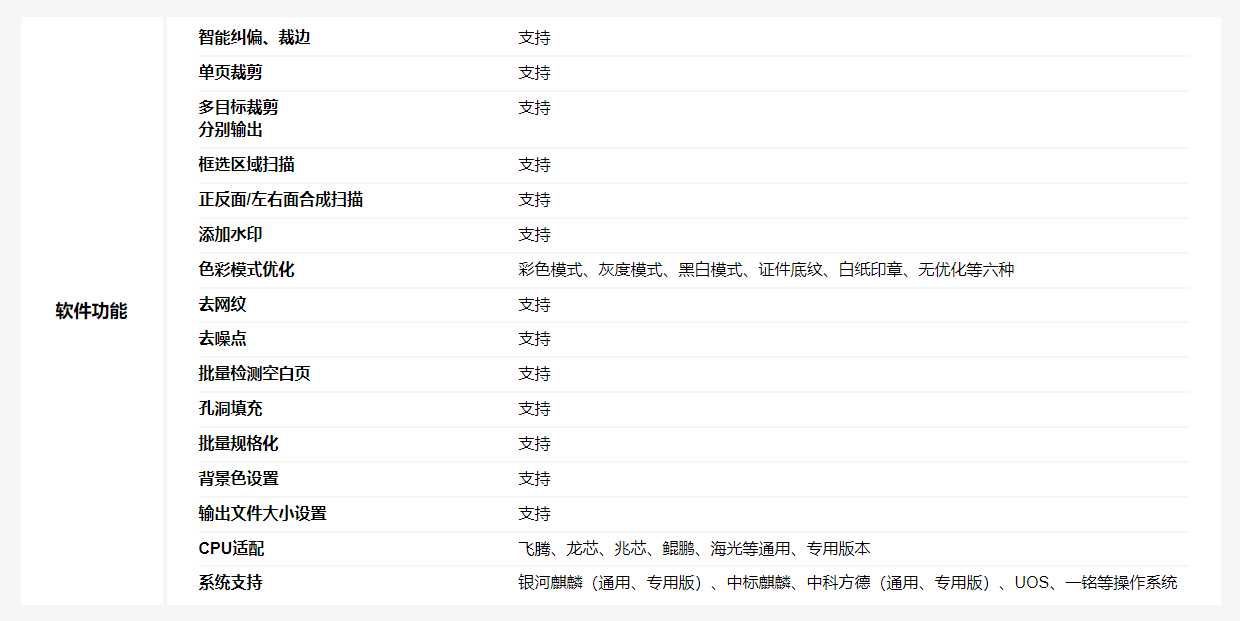Select the 去噪点 row label
This screenshot has width=1240, height=621.
[222, 339]
